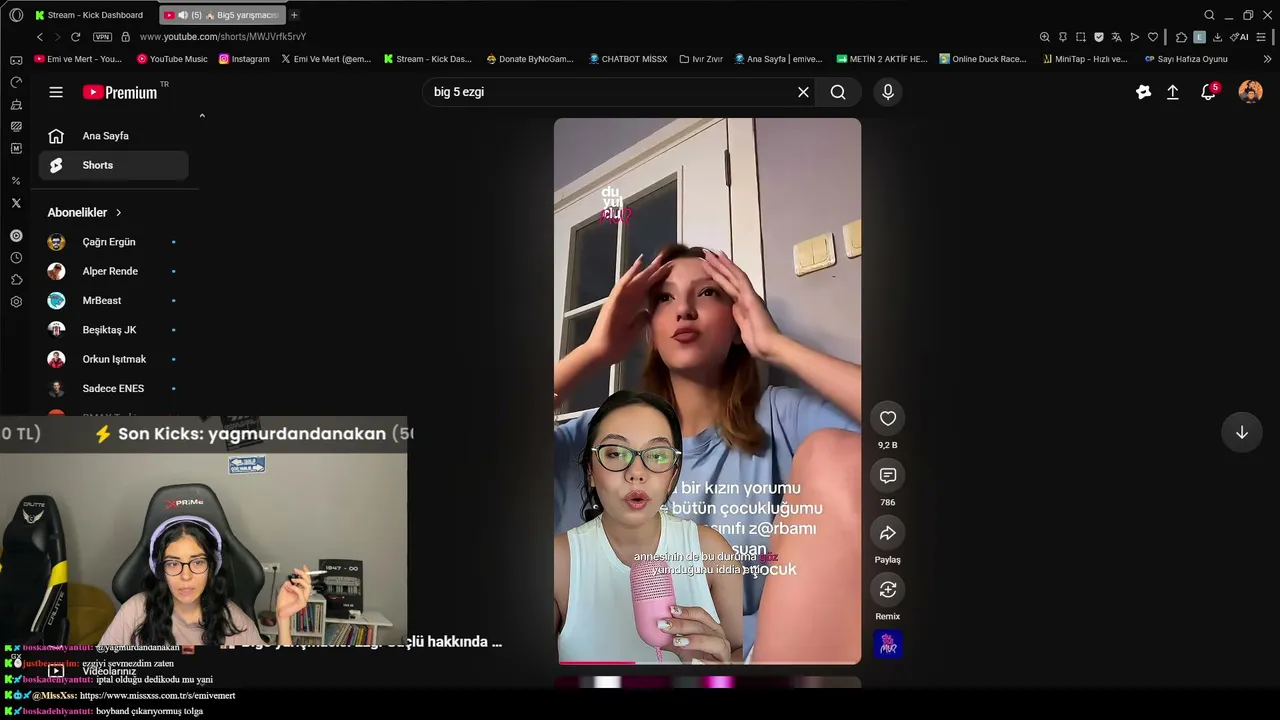The width and height of the screenshot is (1280, 720).
Task: Open the Emi Ve Mert X bookmark
Action: (x=326, y=59)
